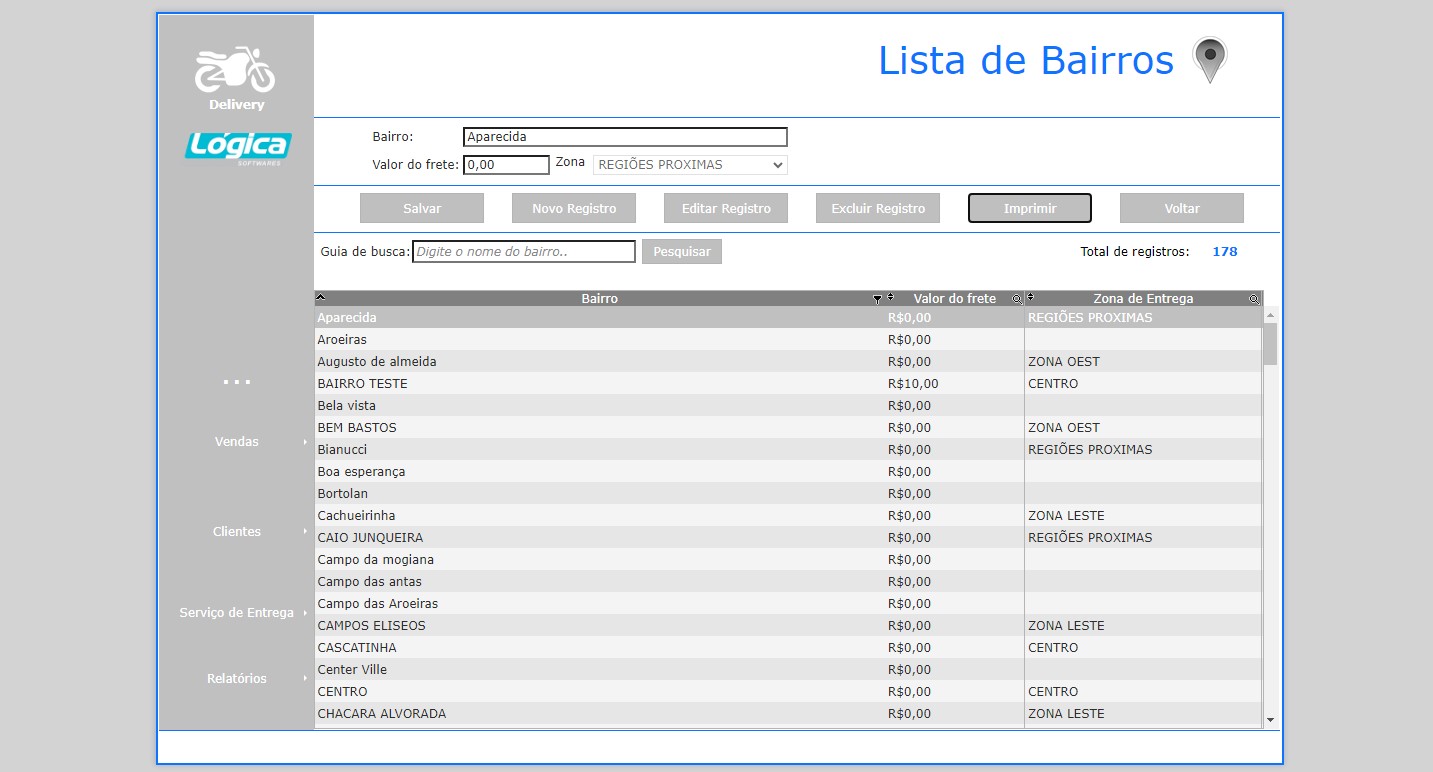The height and width of the screenshot is (772, 1433).
Task: Click the motorcycle Delivery logo icon
Action: (x=236, y=72)
